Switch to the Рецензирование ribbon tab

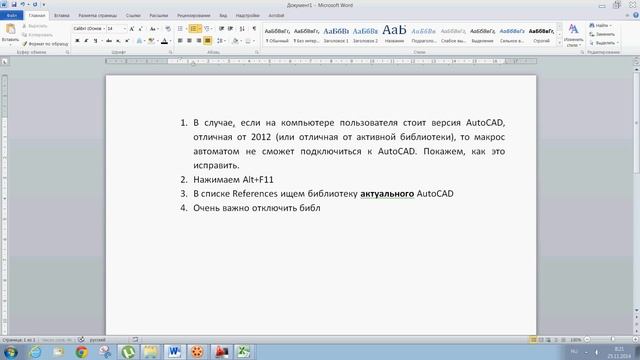point(193,16)
